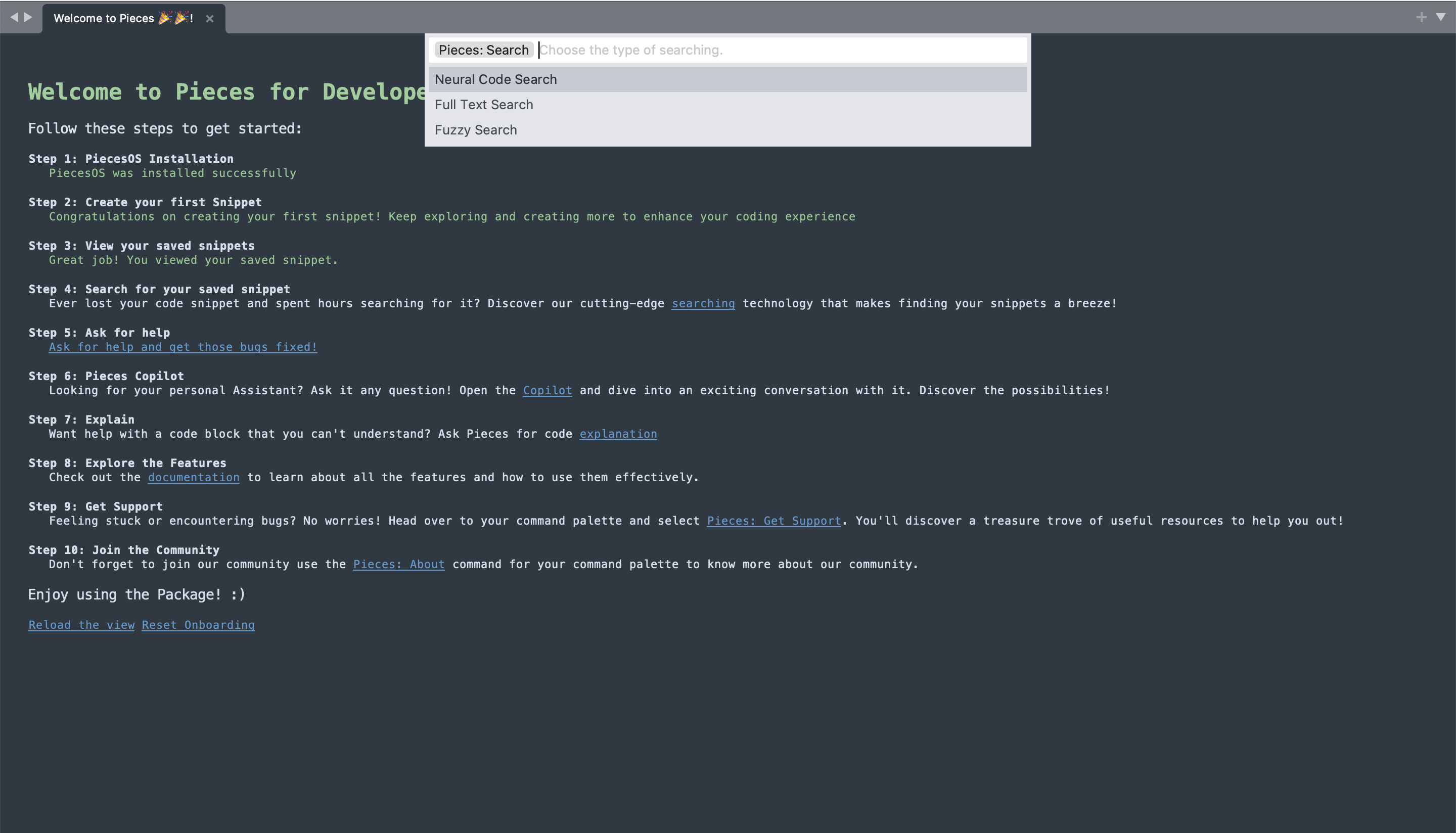This screenshot has width=1456, height=833.
Task: Click the Step 3: View your saved snippets heading
Action: pos(142,246)
